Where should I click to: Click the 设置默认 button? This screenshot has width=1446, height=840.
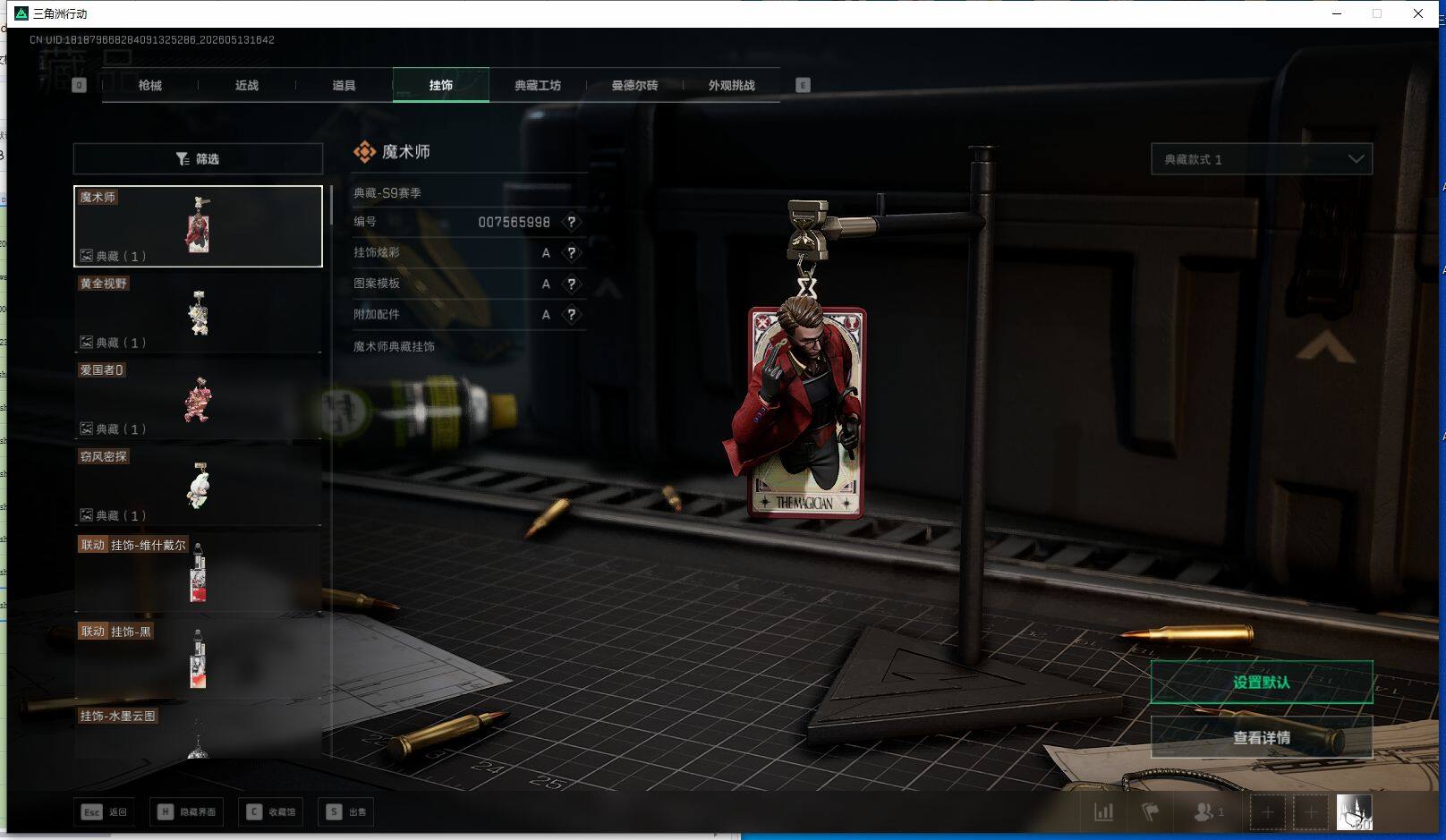(1262, 683)
